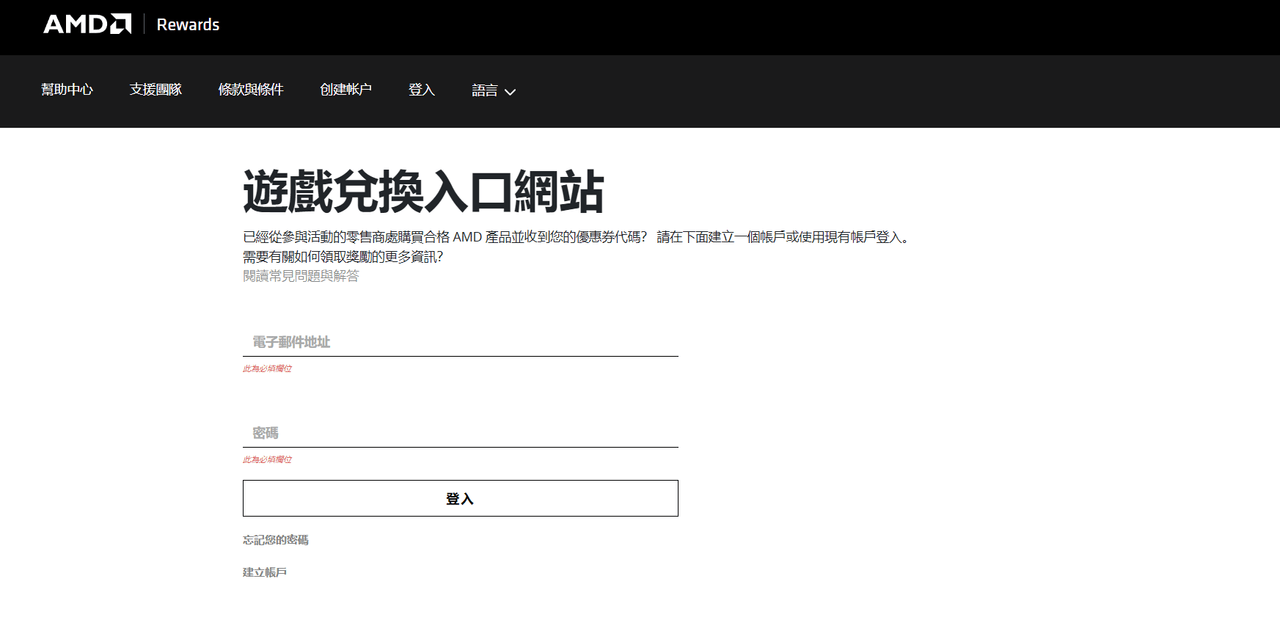1280x618 pixels.
Task: Click the required-field error under password field
Action: 267,460
